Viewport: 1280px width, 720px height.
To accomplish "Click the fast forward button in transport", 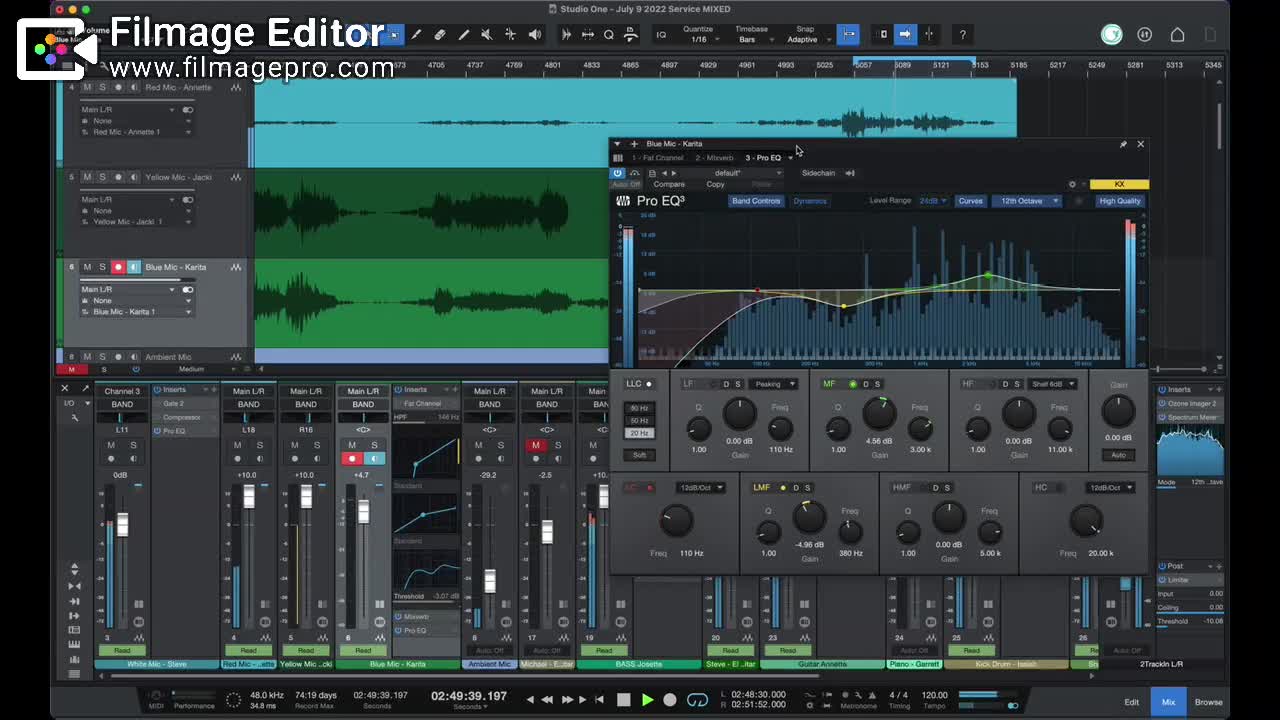I will [568, 700].
